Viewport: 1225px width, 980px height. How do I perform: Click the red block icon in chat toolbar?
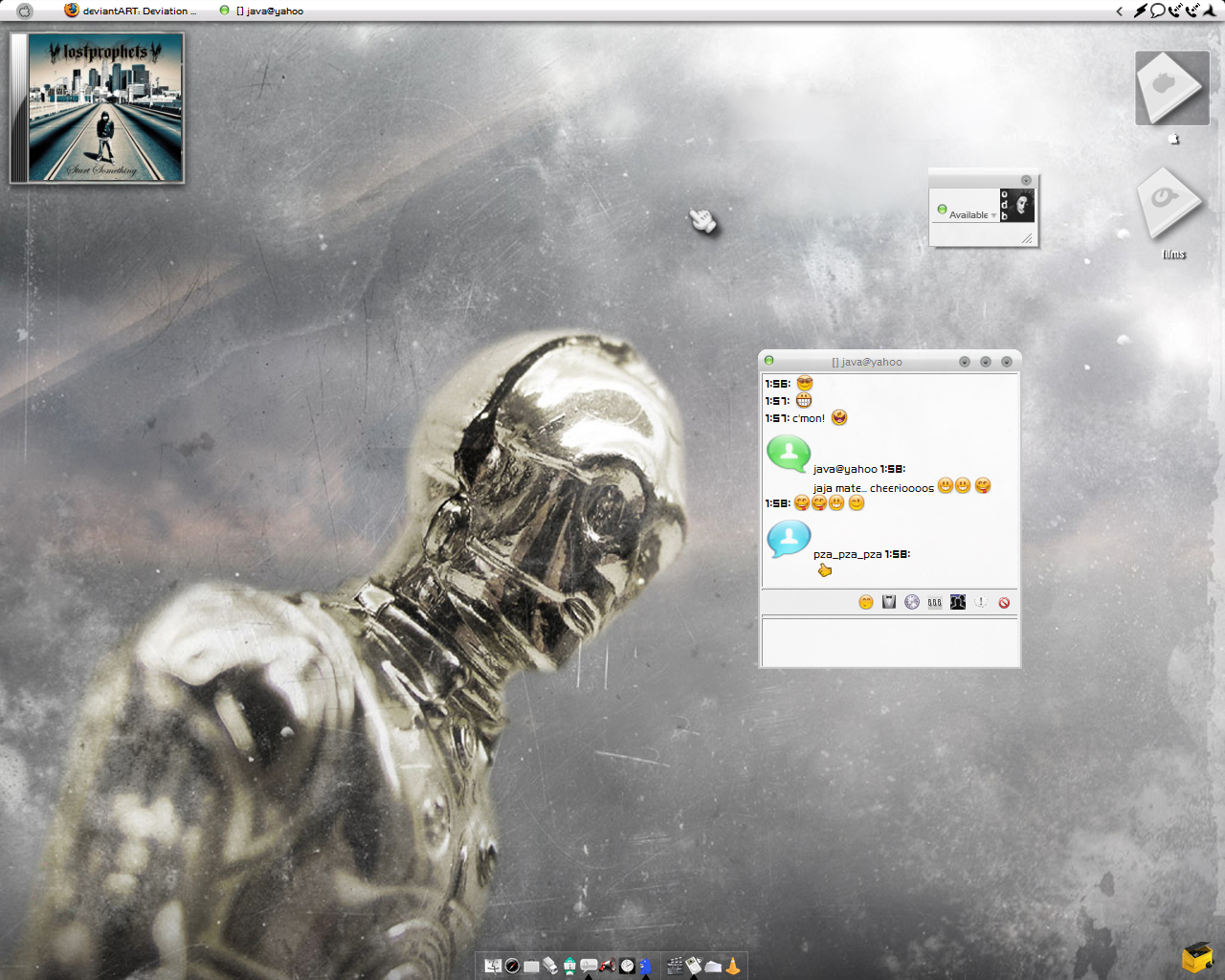(x=1004, y=603)
